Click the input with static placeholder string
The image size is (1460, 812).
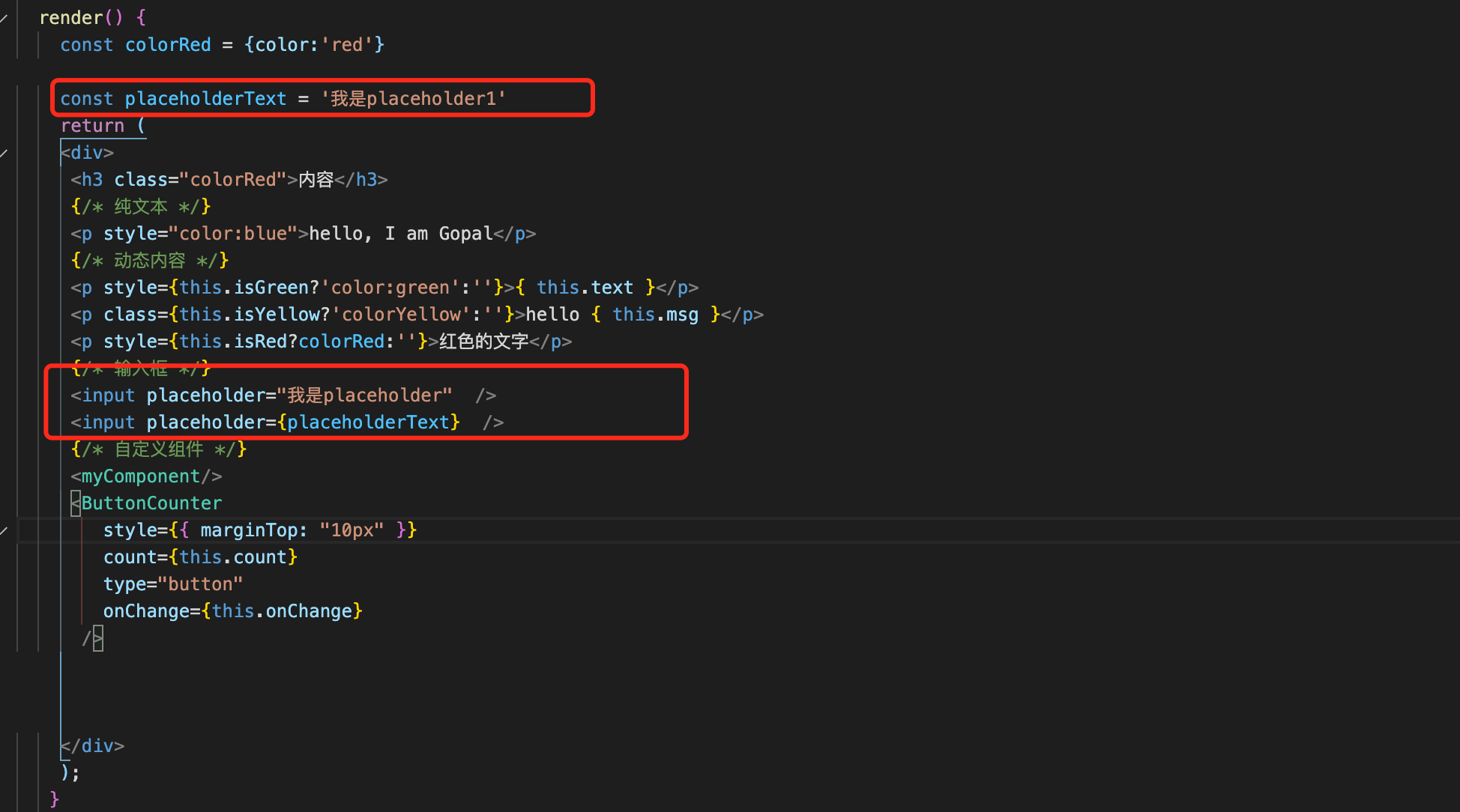[283, 396]
